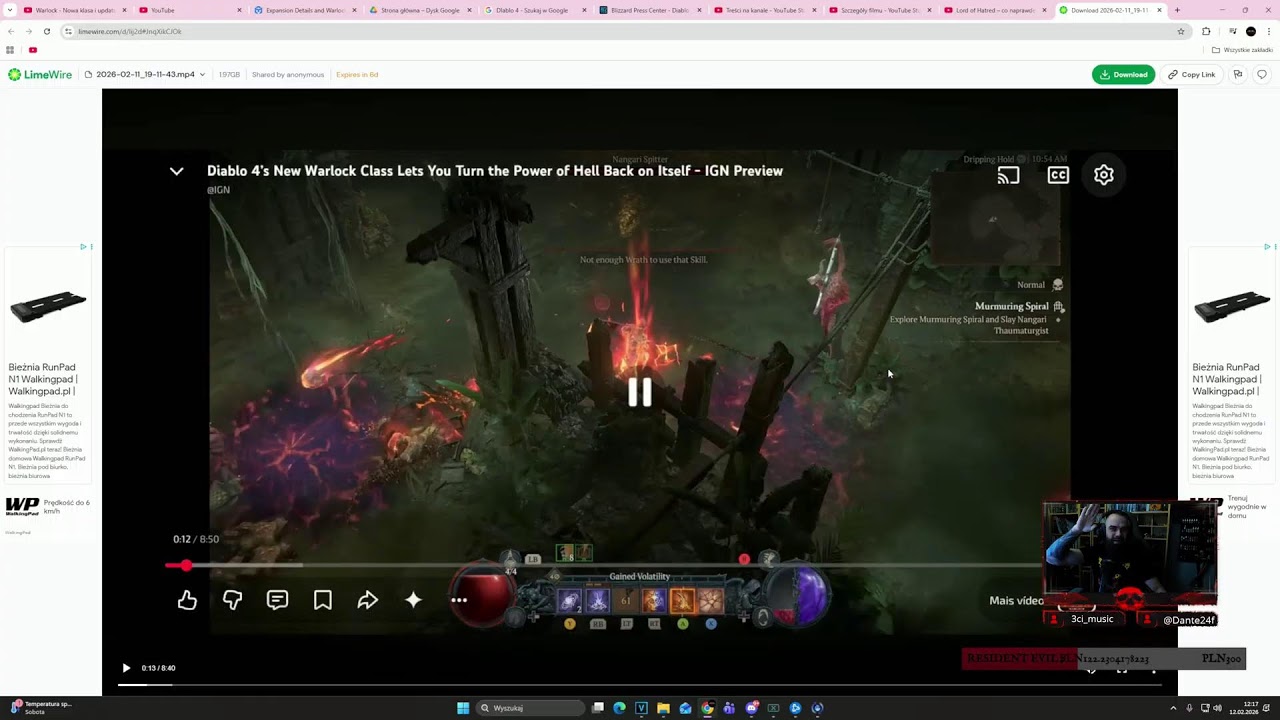Open the comments icon in video overlay
Image resolution: width=1280 pixels, height=720 pixels.
click(277, 600)
